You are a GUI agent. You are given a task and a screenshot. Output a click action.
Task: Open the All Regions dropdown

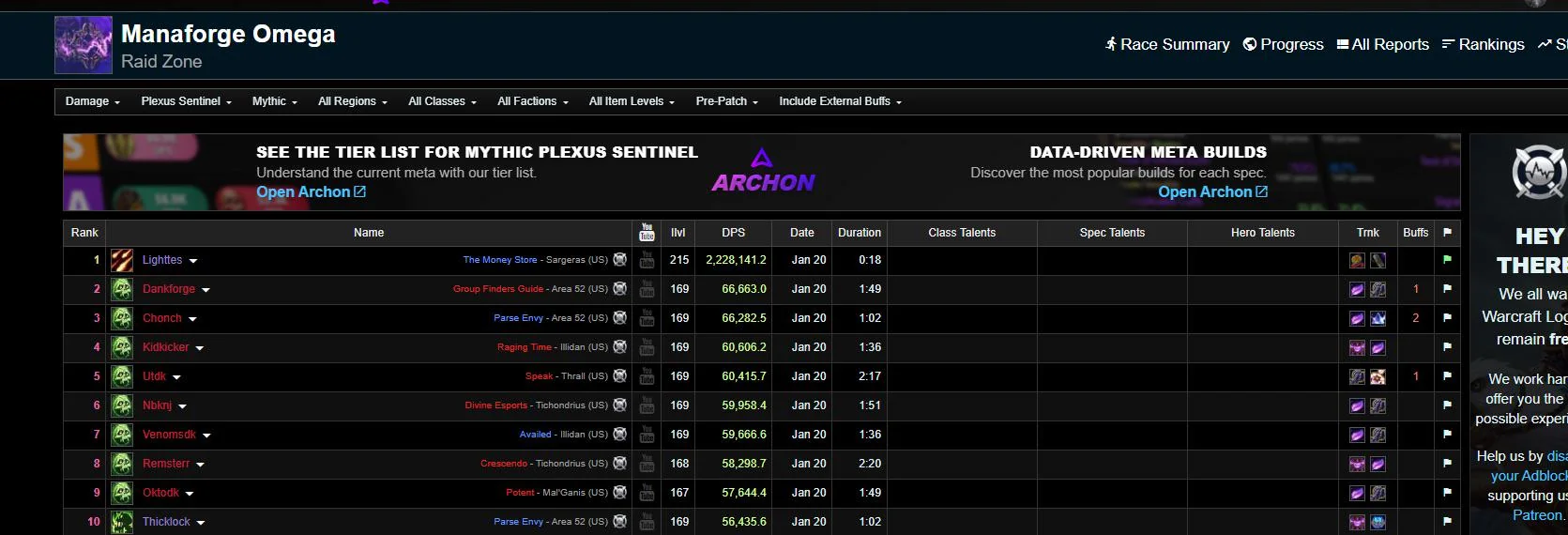pos(353,101)
